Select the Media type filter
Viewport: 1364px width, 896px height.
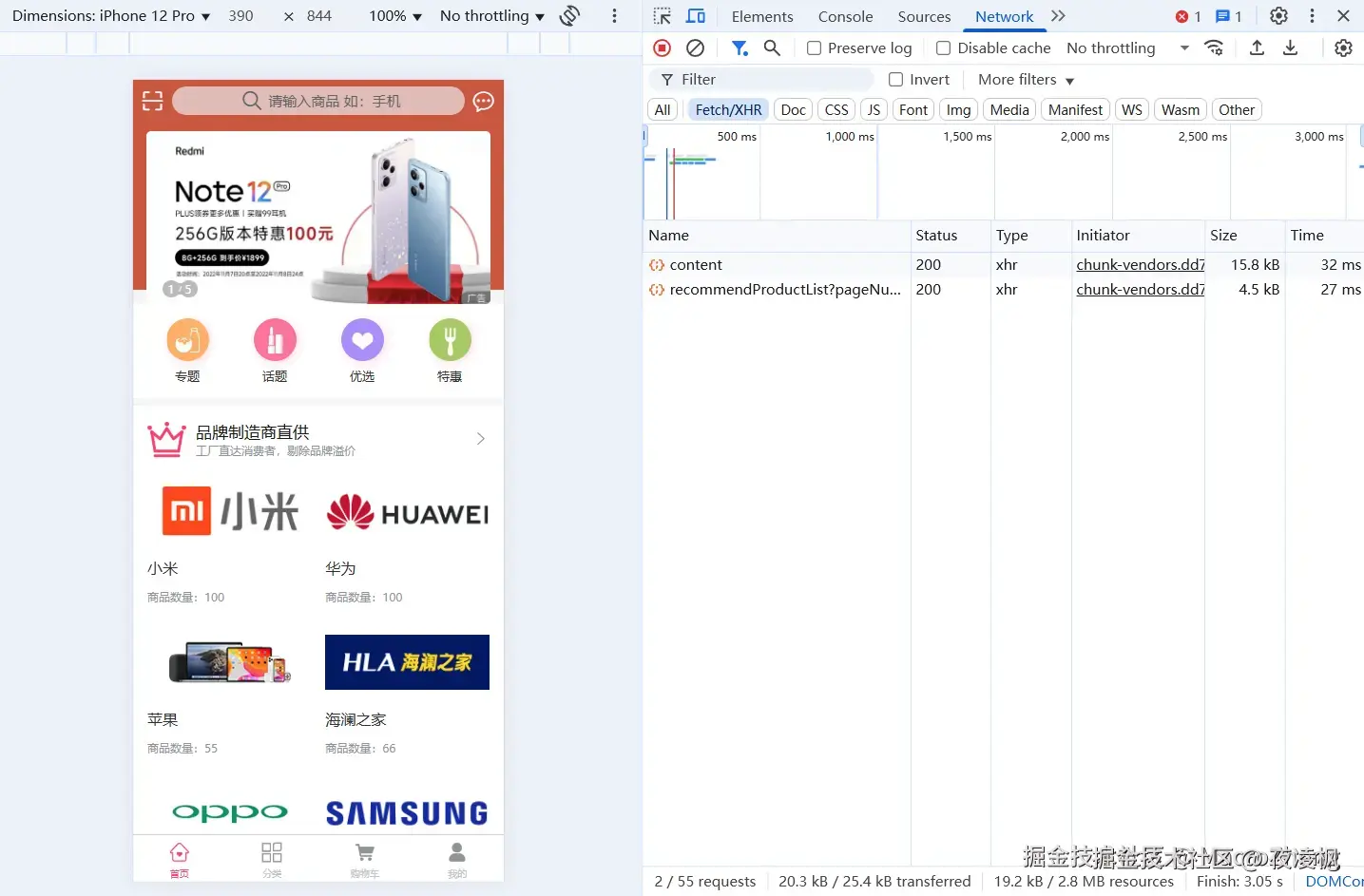pyautogui.click(x=1009, y=110)
